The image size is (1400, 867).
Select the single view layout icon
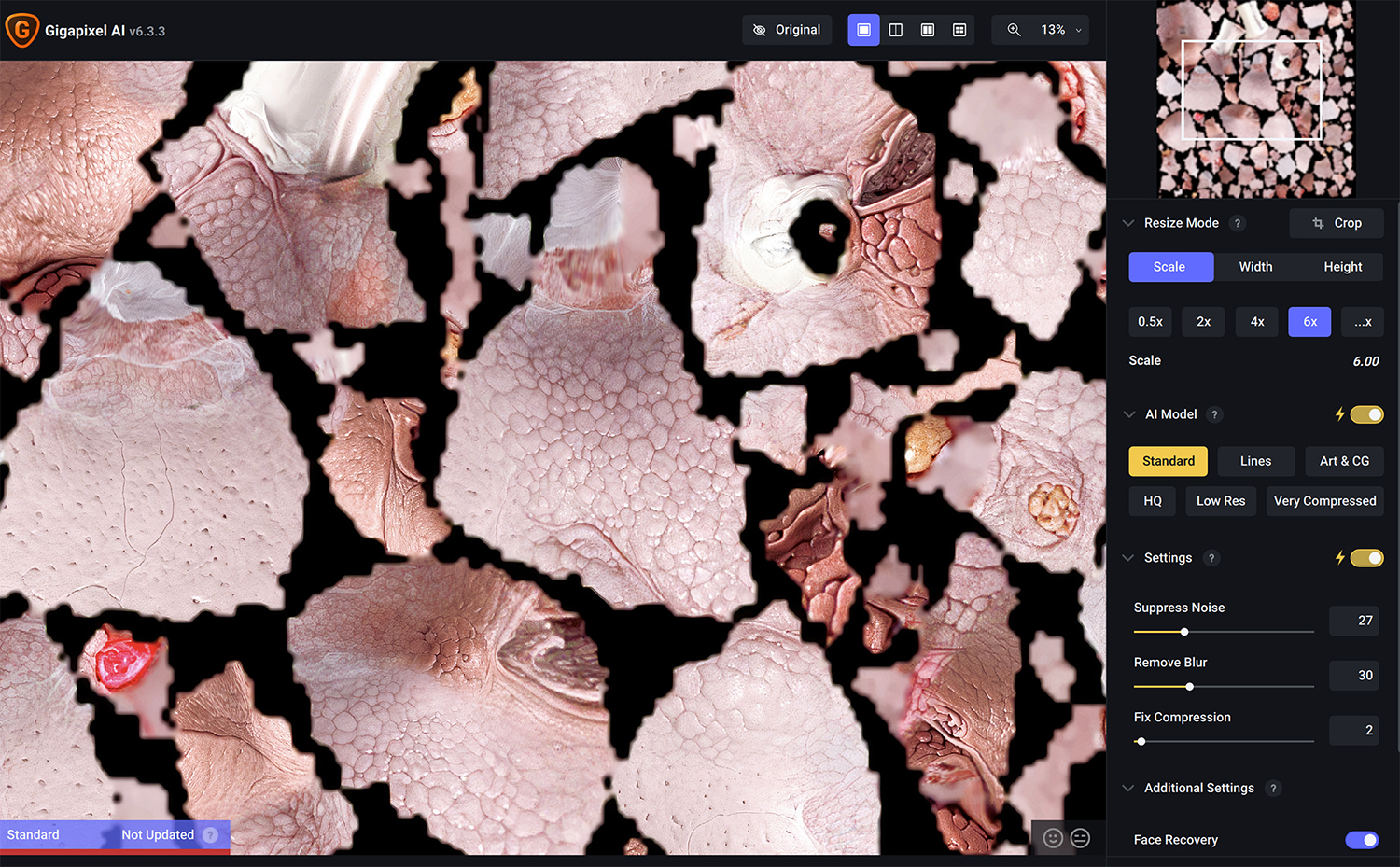click(x=863, y=30)
